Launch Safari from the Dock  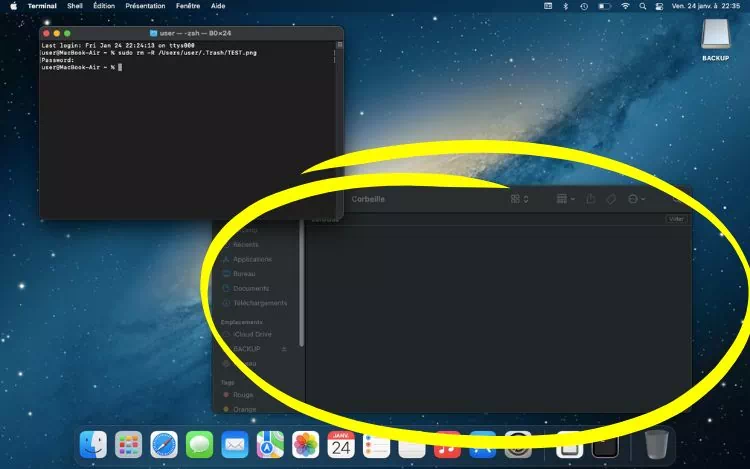(164, 444)
